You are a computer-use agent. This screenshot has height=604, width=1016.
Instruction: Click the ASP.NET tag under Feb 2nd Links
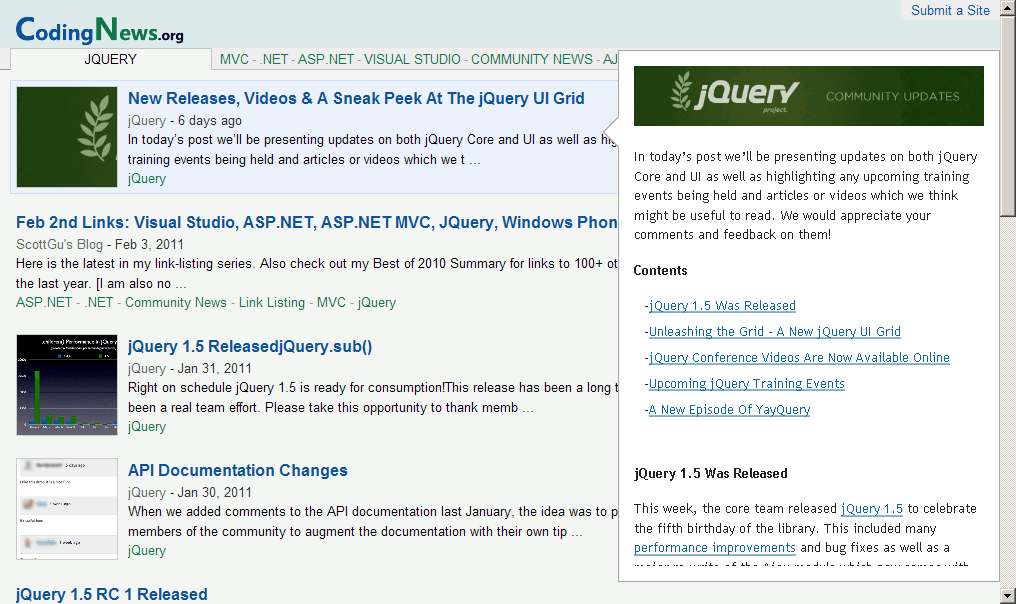(x=44, y=303)
